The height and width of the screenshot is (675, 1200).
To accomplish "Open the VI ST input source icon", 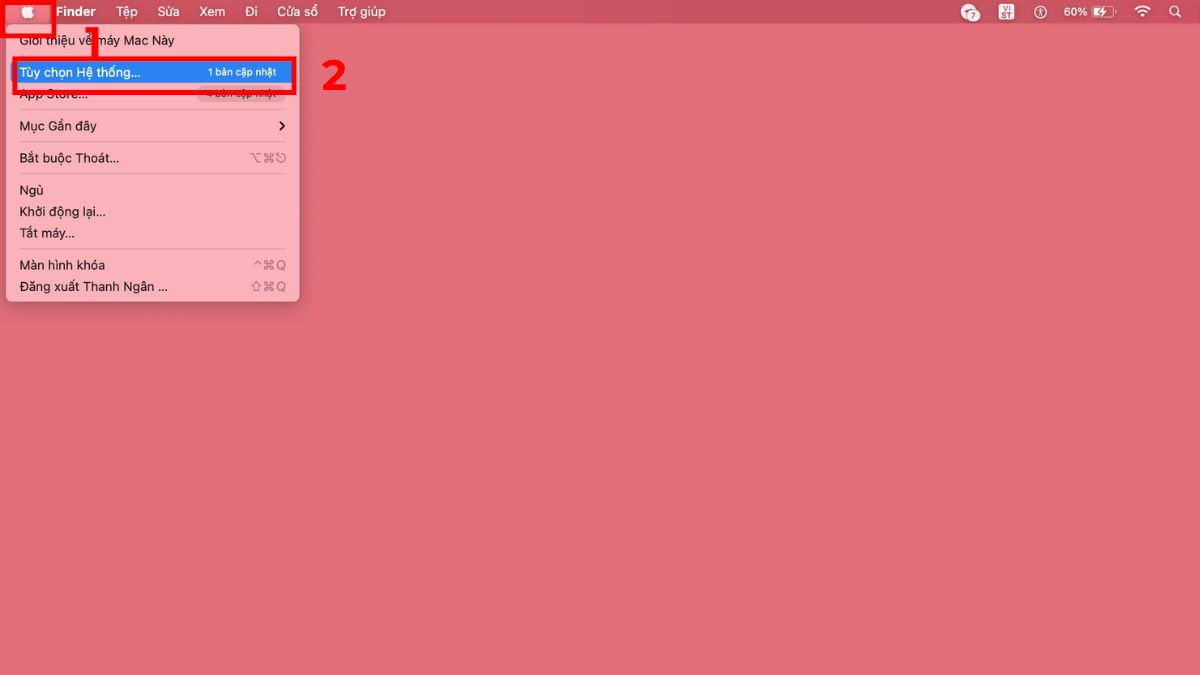I will coord(1006,12).
